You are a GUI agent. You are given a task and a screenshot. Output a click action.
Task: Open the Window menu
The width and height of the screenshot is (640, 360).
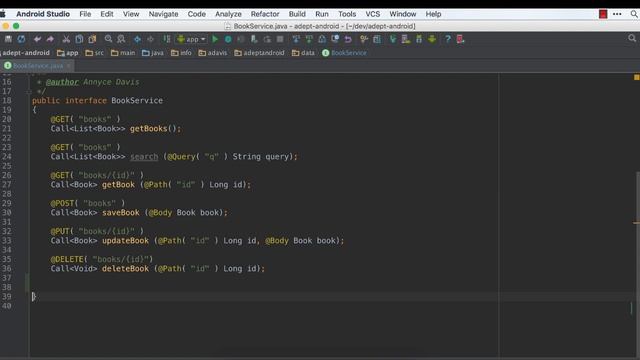pos(402,14)
